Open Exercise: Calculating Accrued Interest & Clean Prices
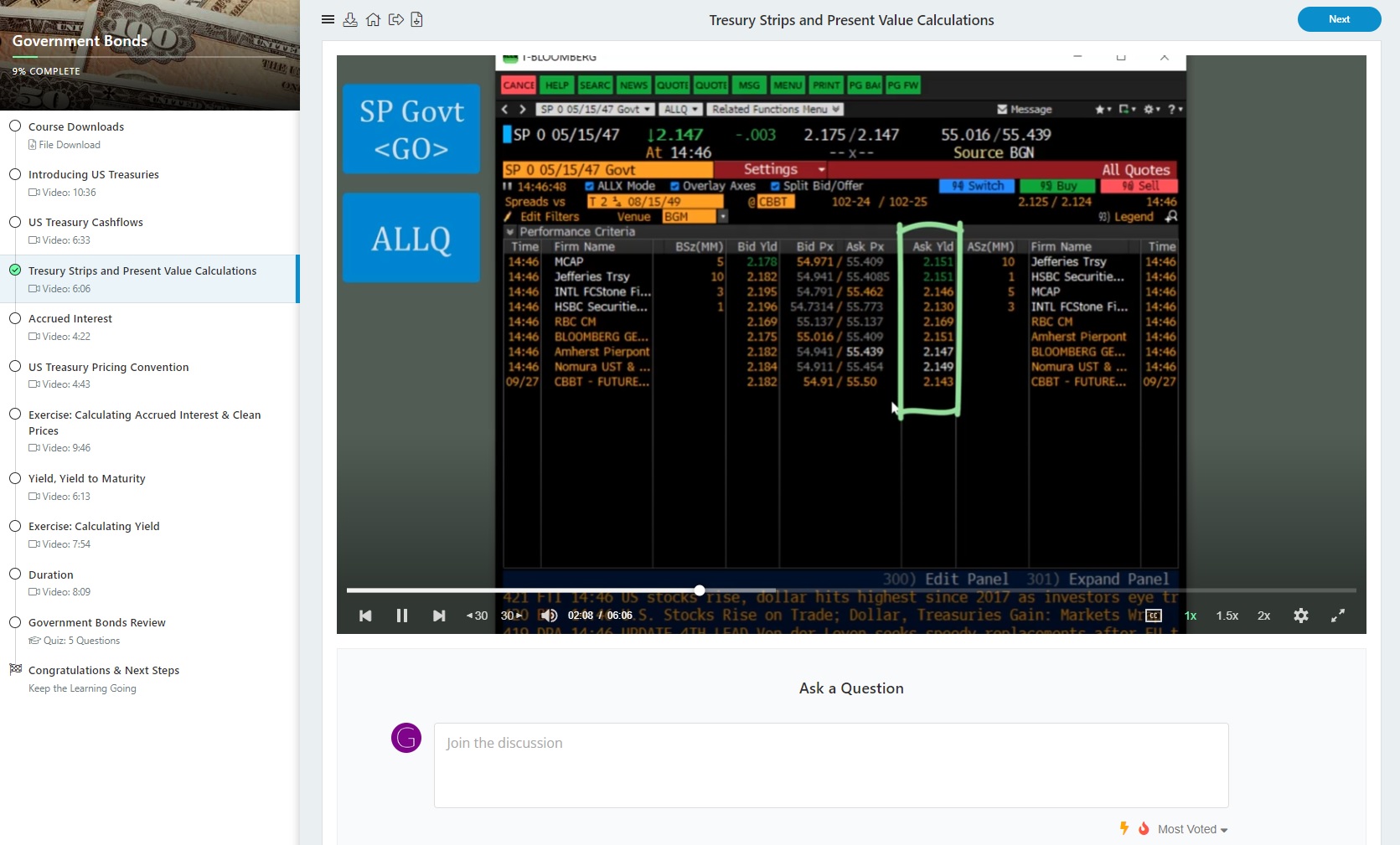The height and width of the screenshot is (845, 1400). [x=145, y=423]
